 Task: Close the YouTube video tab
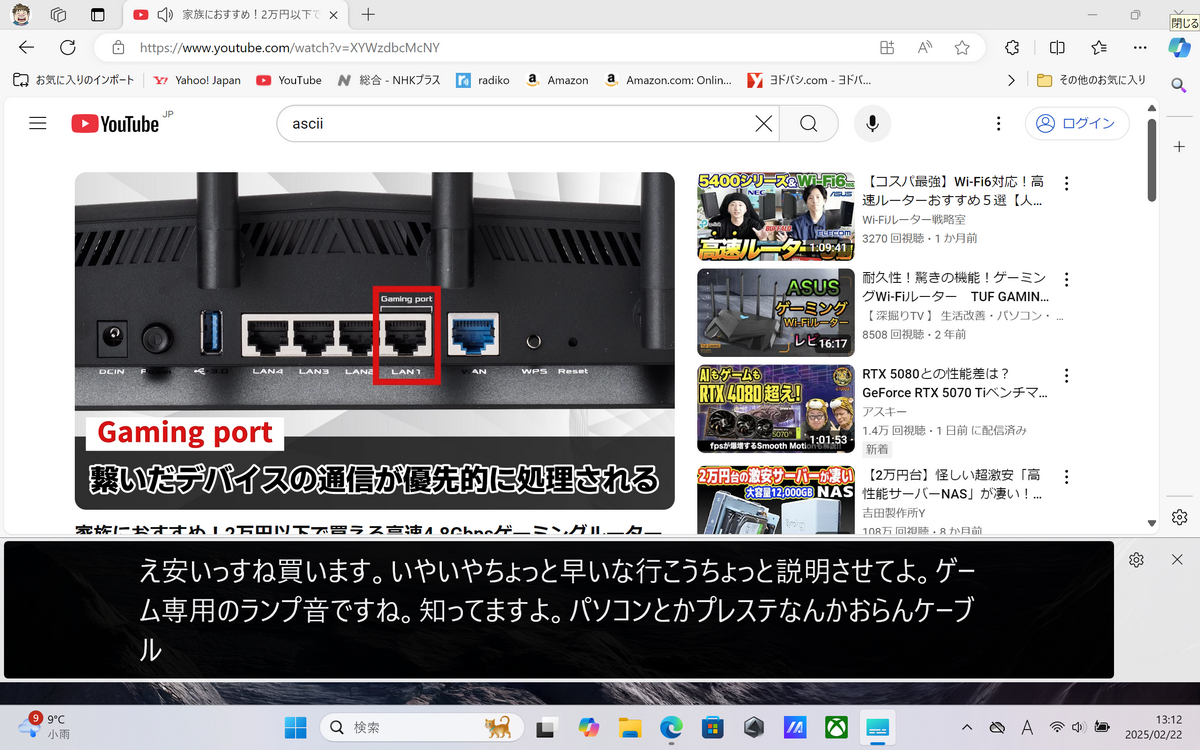click(333, 15)
